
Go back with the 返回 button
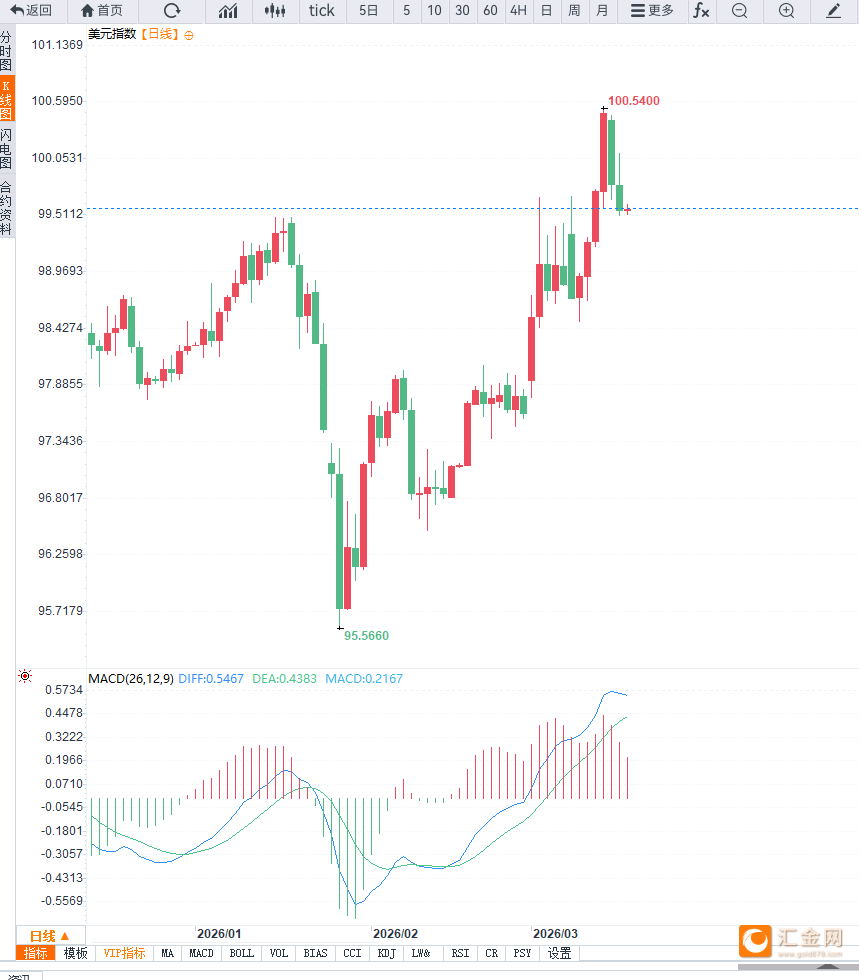click(x=31, y=11)
